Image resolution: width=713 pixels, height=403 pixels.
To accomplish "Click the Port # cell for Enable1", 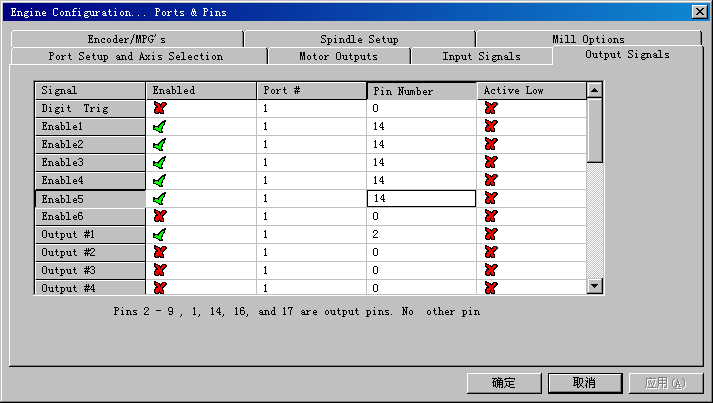I will point(311,126).
